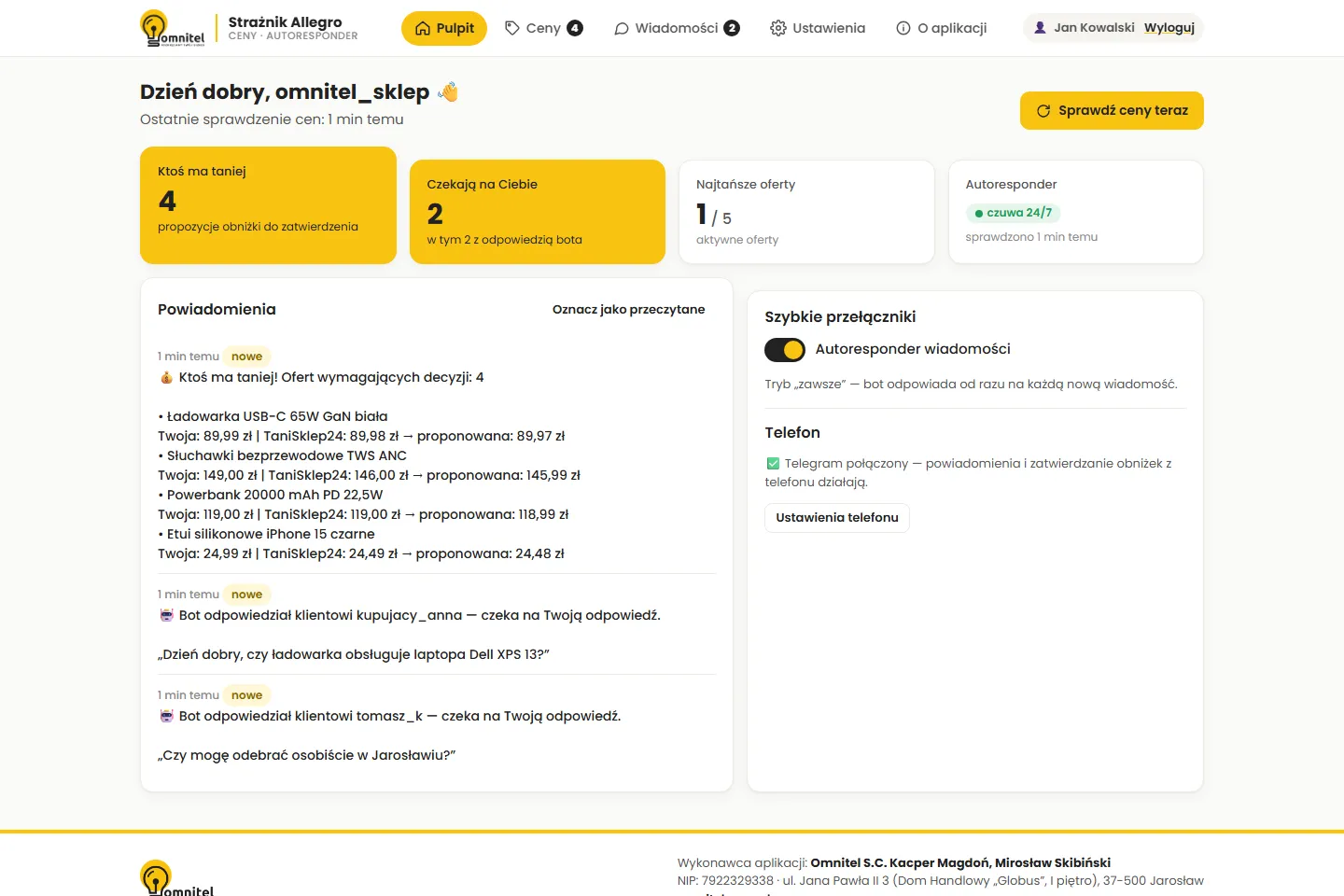Click the Strażnik Allegro app title

tap(286, 21)
